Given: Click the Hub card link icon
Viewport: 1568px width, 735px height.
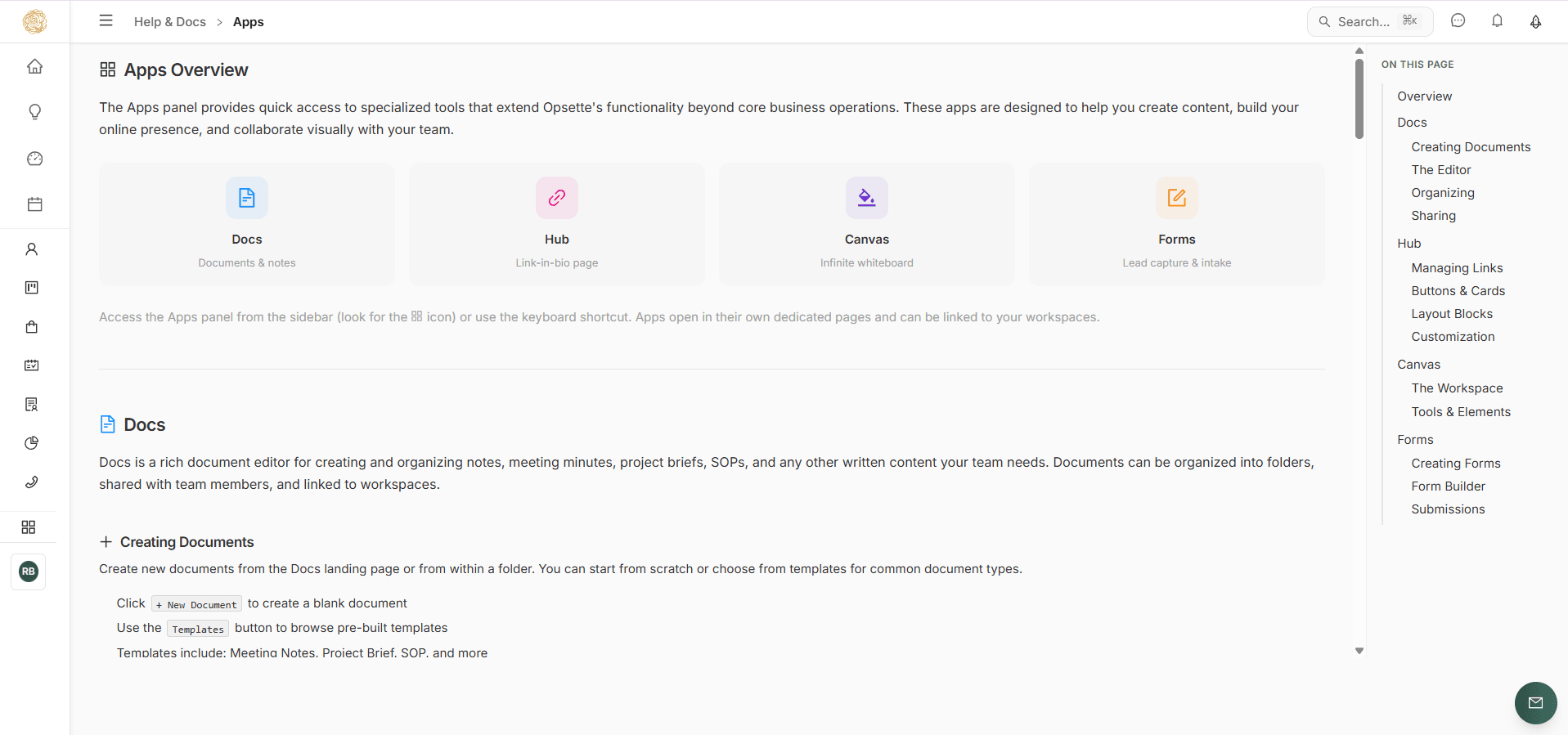Looking at the screenshot, I should point(557,198).
